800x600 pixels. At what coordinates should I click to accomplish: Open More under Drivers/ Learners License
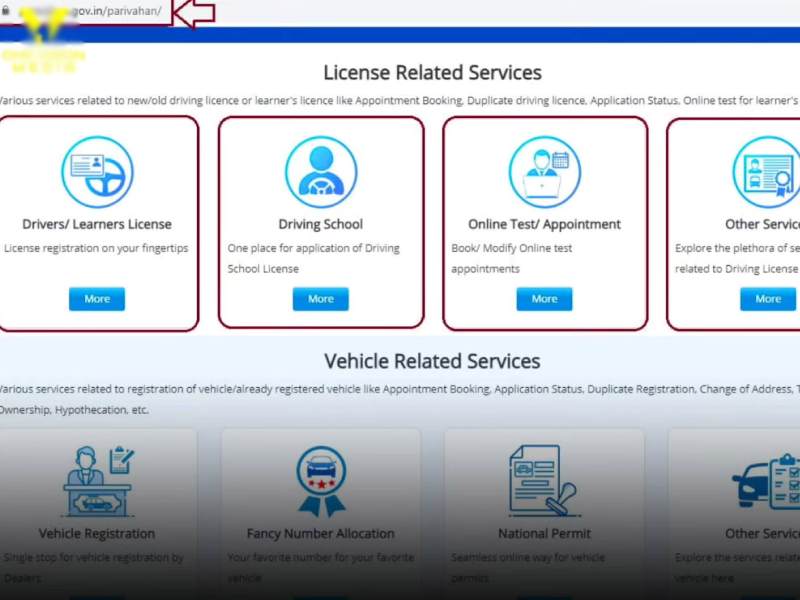[97, 299]
